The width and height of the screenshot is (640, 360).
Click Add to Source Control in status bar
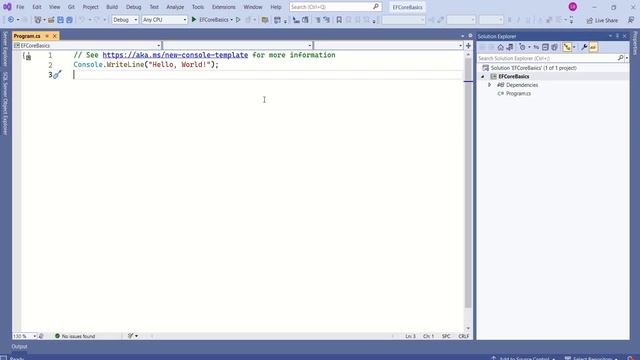pos(524,358)
